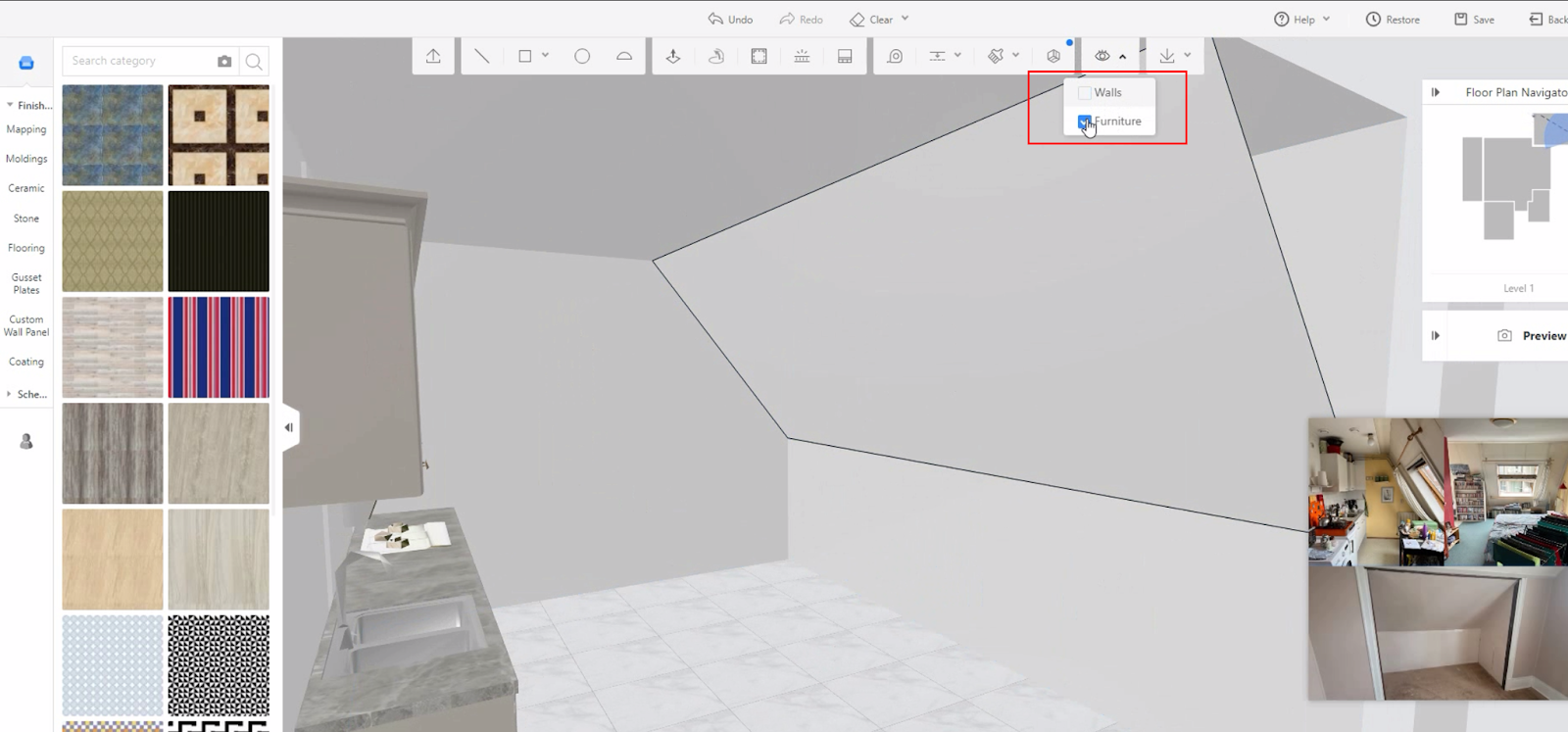
Task: Open the Stone category
Action: point(26,219)
